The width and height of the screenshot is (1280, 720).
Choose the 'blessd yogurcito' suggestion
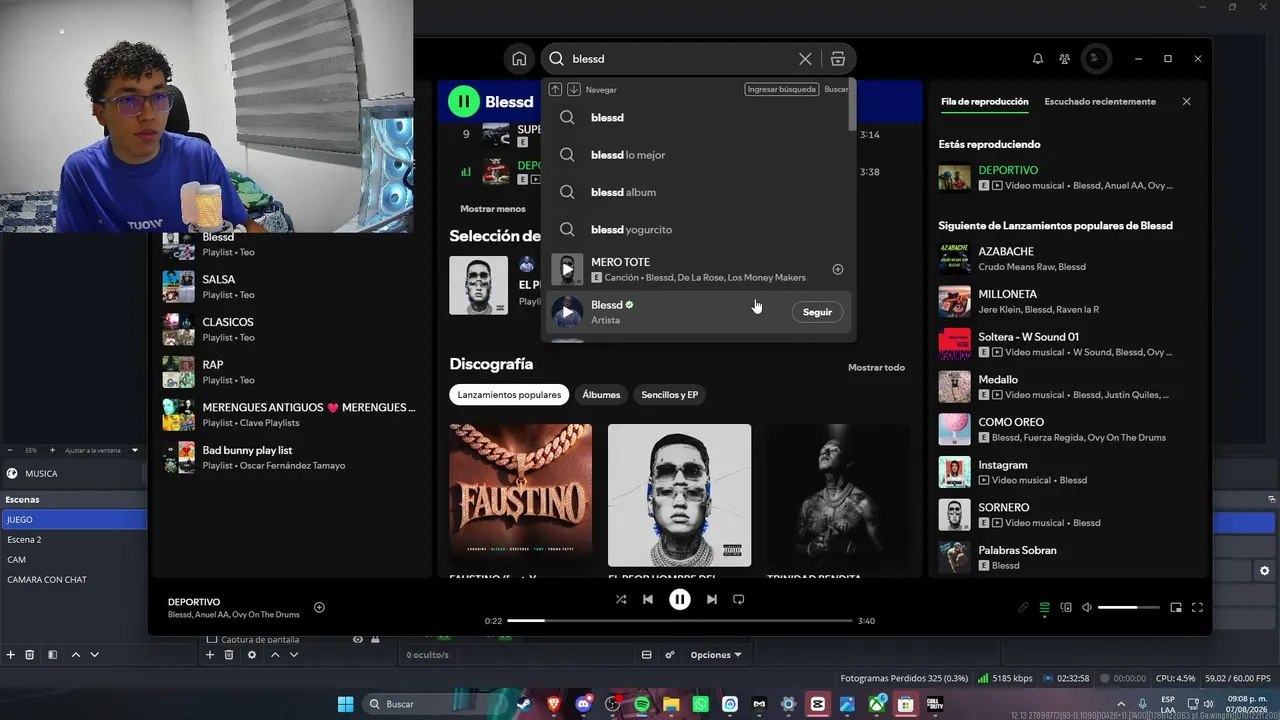pos(698,229)
